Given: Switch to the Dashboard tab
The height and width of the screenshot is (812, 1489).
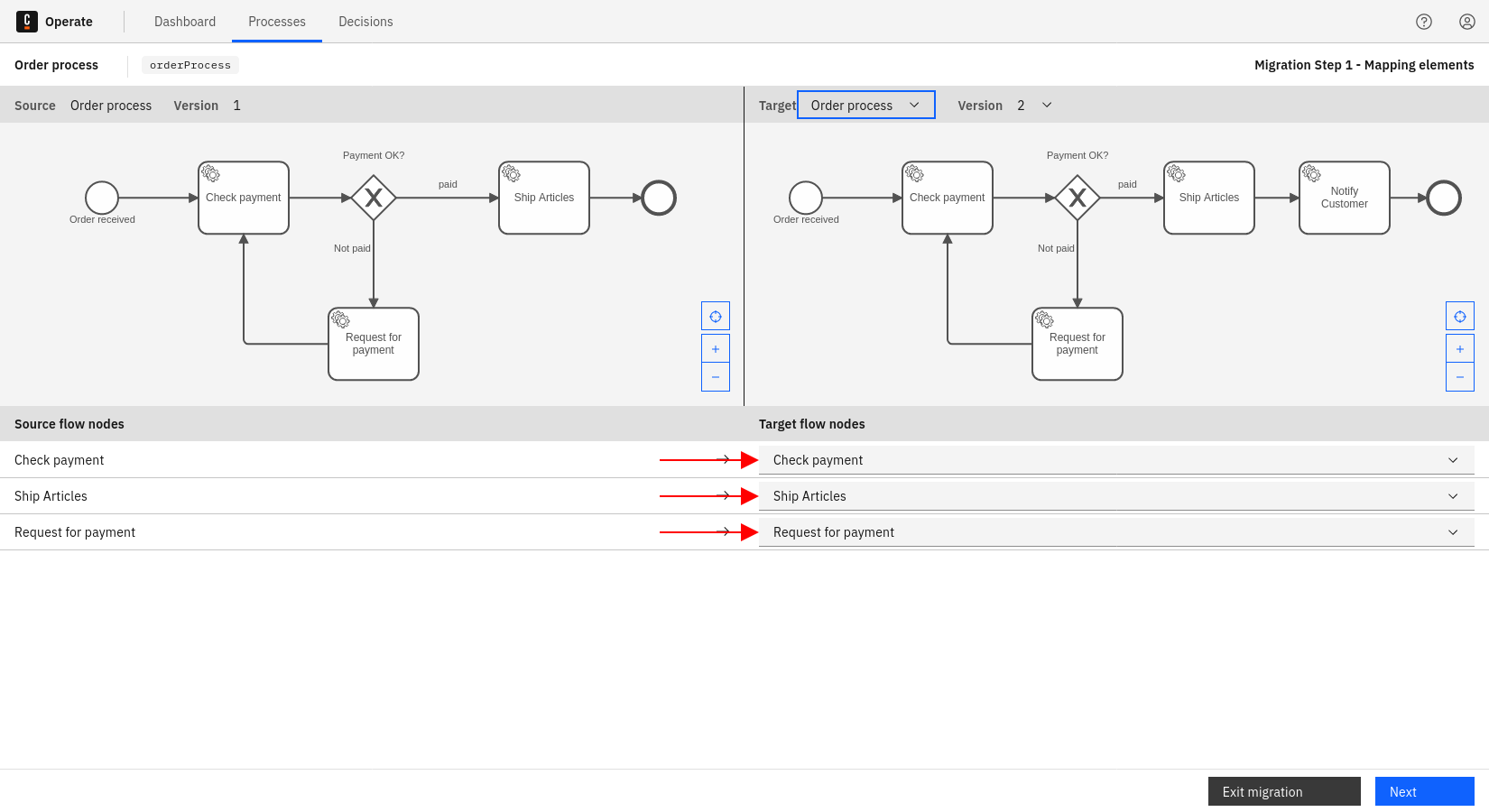Looking at the screenshot, I should (185, 21).
